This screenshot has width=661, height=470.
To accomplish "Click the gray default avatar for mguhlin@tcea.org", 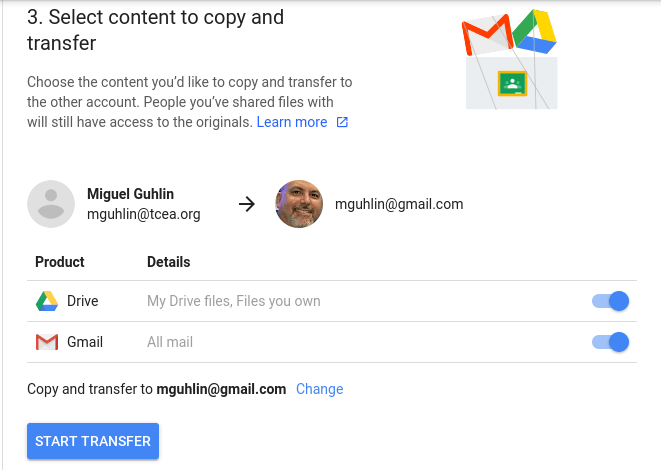I will point(51,204).
